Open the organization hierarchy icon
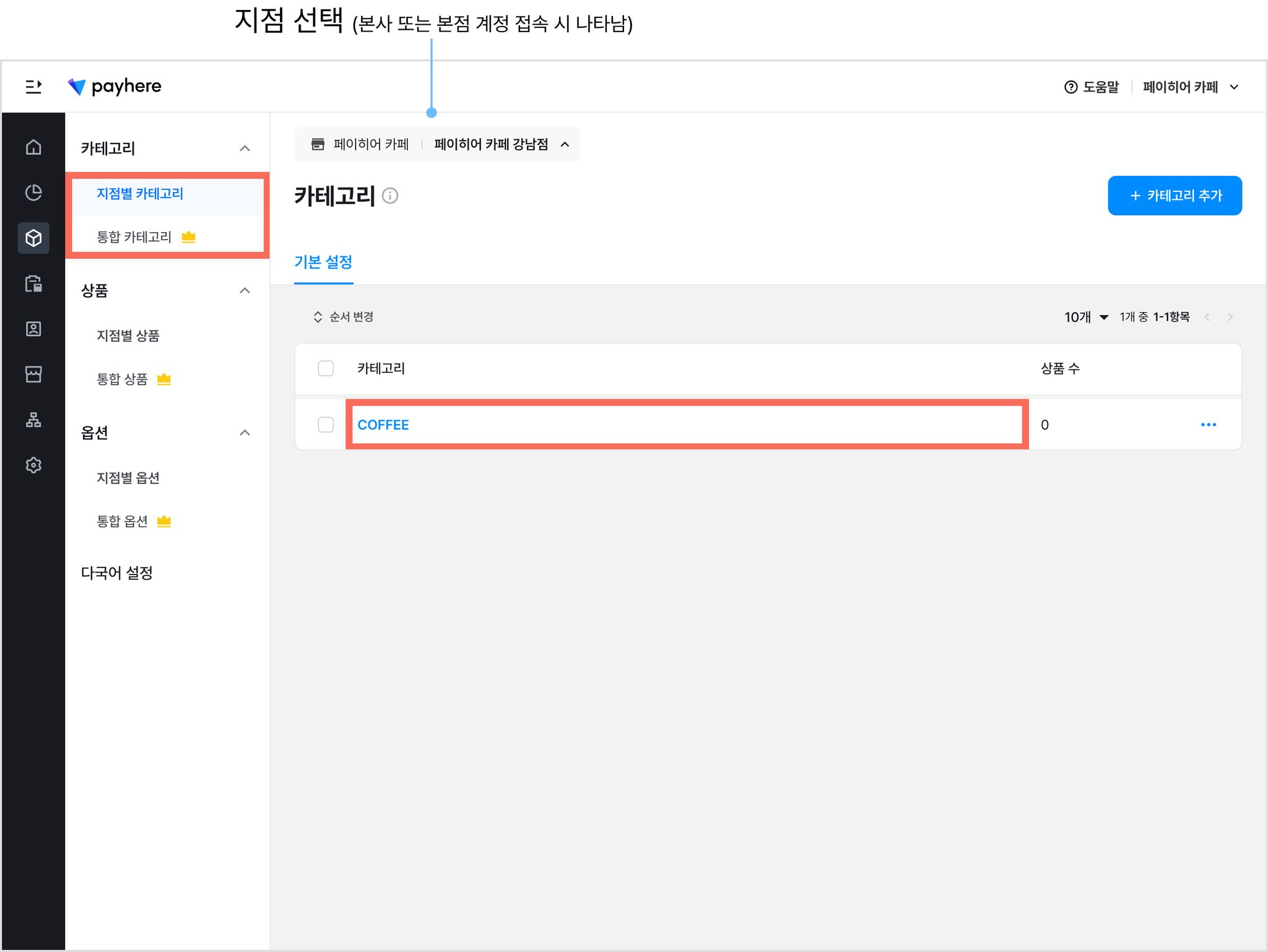Image resolution: width=1268 pixels, height=952 pixels. pos(33,420)
